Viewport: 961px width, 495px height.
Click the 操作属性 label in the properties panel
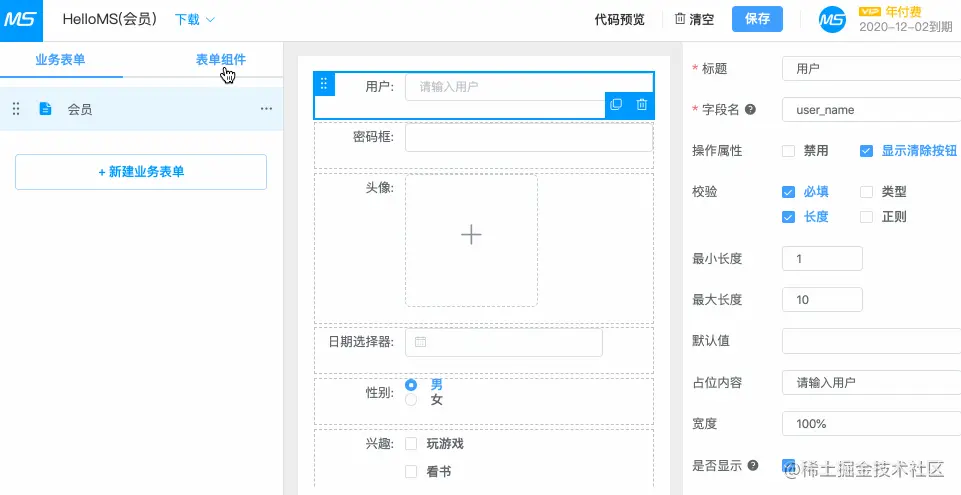click(717, 151)
